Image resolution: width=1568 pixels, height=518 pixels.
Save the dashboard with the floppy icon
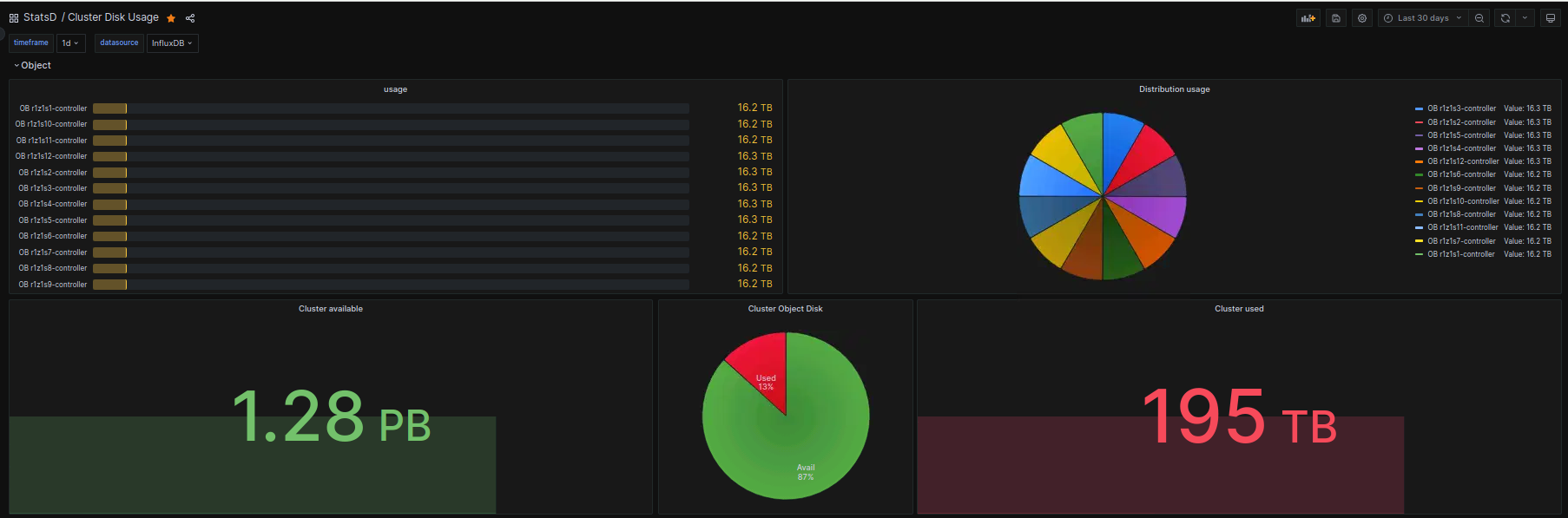tap(1336, 18)
